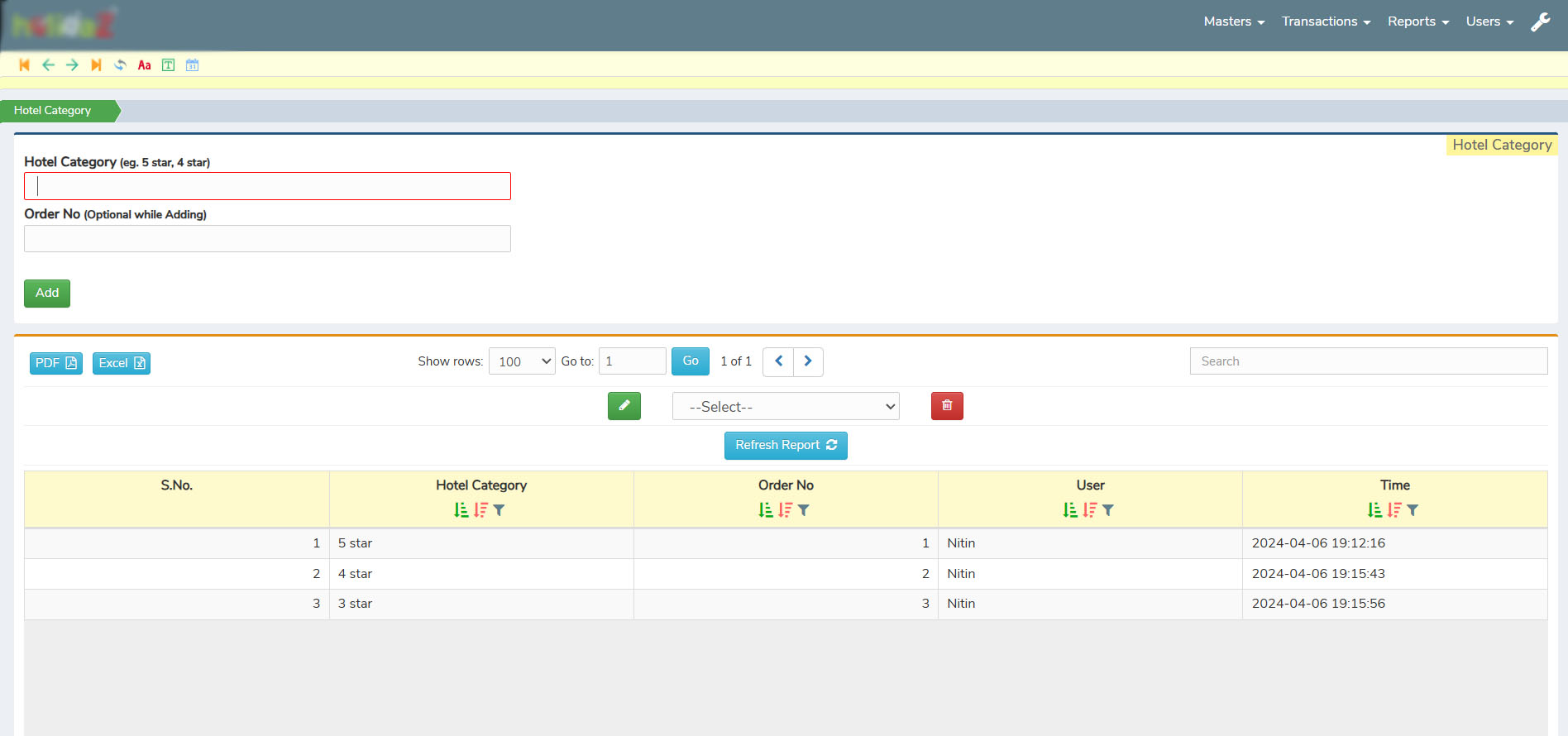Sort the Order No column descending
This screenshot has width=1568, height=736.
point(785,510)
